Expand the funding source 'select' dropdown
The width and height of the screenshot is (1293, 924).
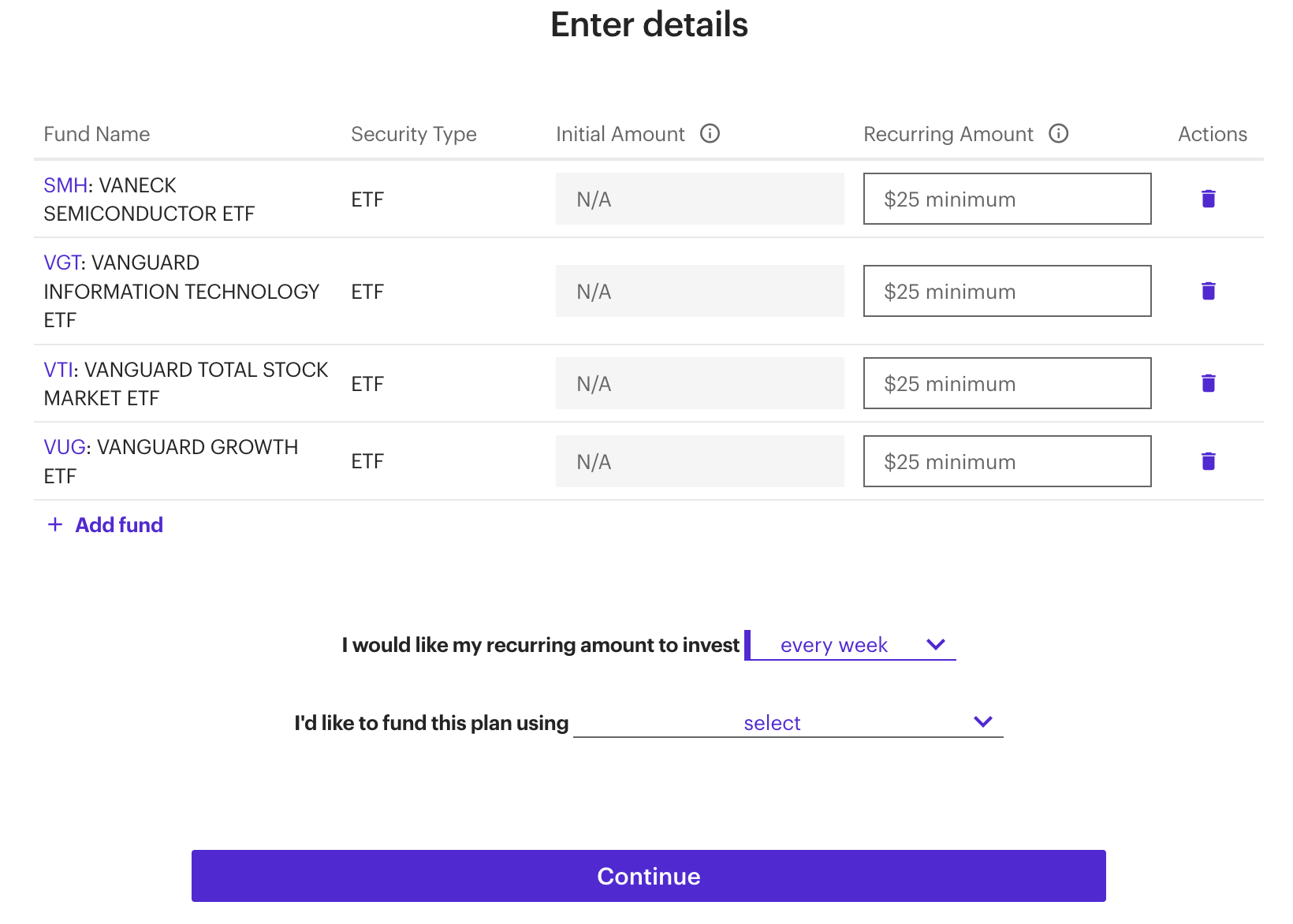tap(788, 722)
